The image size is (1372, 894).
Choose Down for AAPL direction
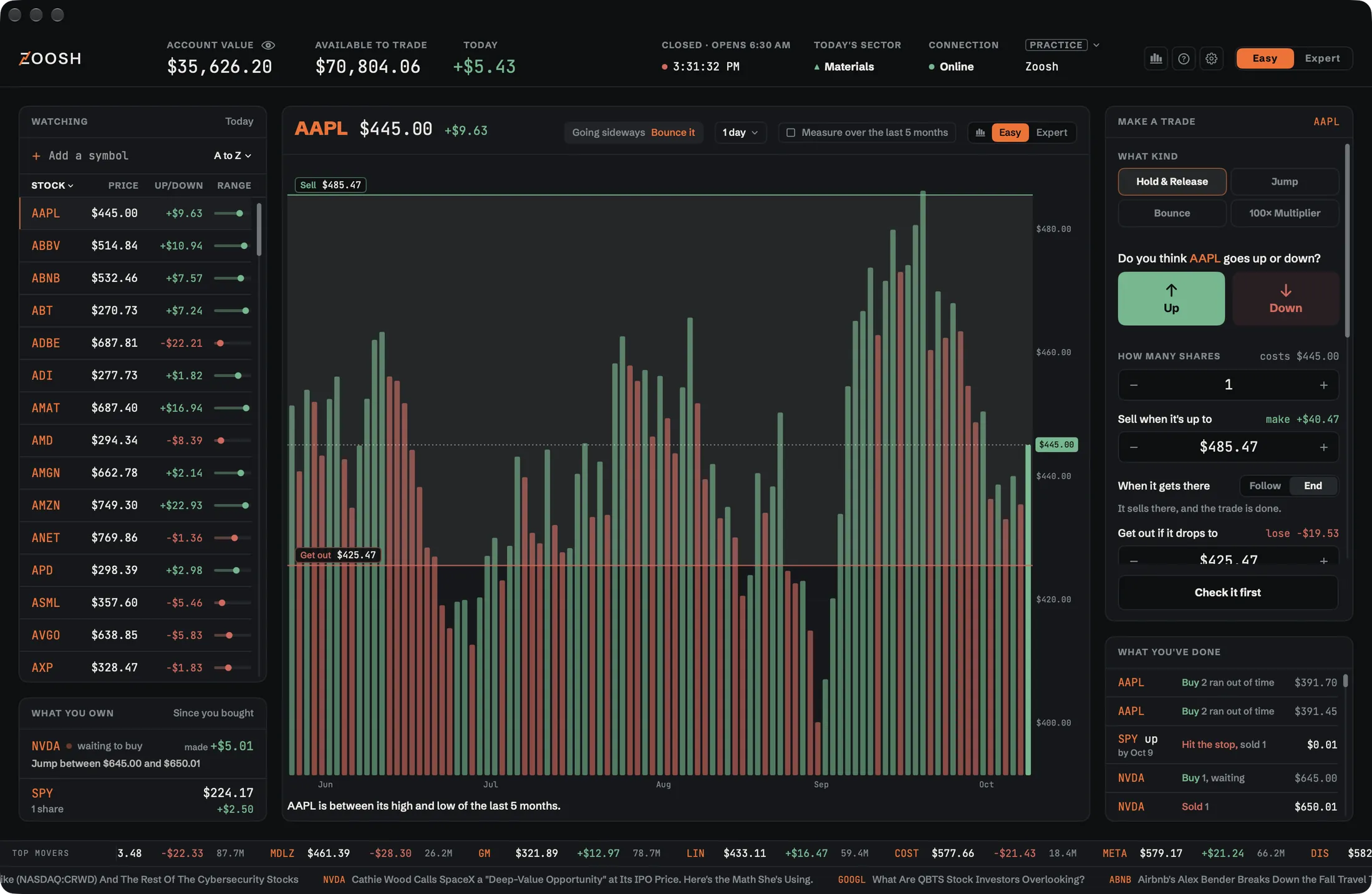1285,298
